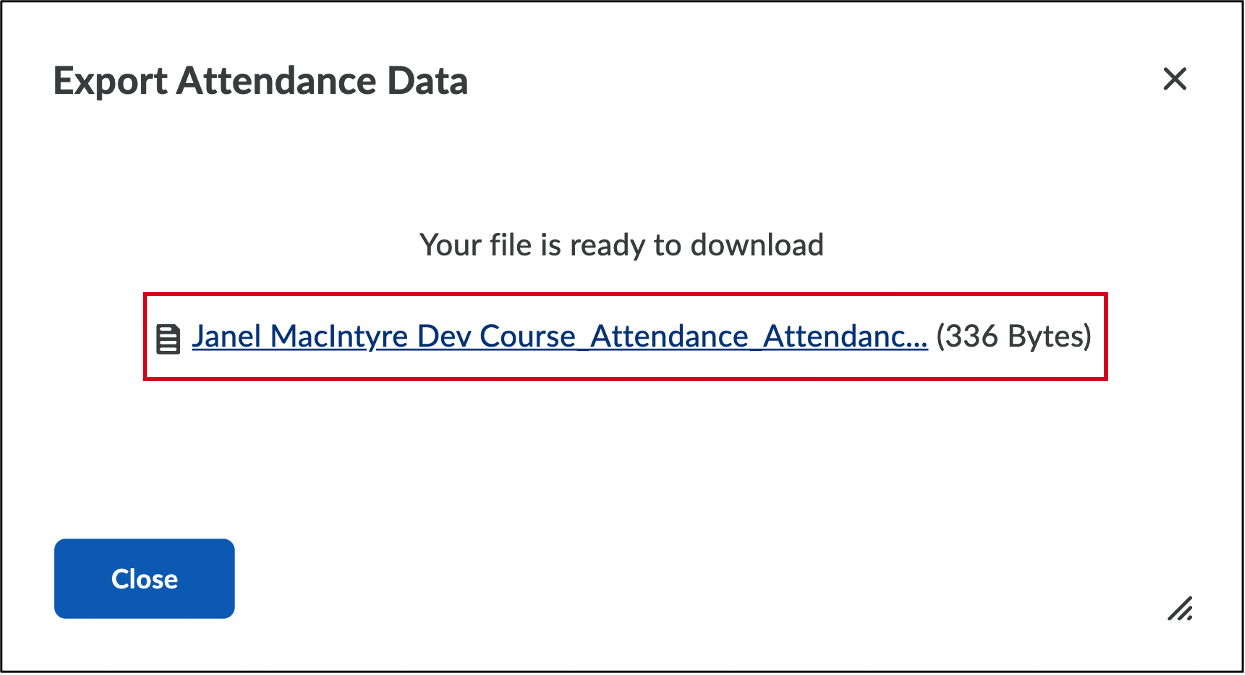1245x675 pixels.
Task: Click the dialog resize handle icon
Action: pos(1180,607)
